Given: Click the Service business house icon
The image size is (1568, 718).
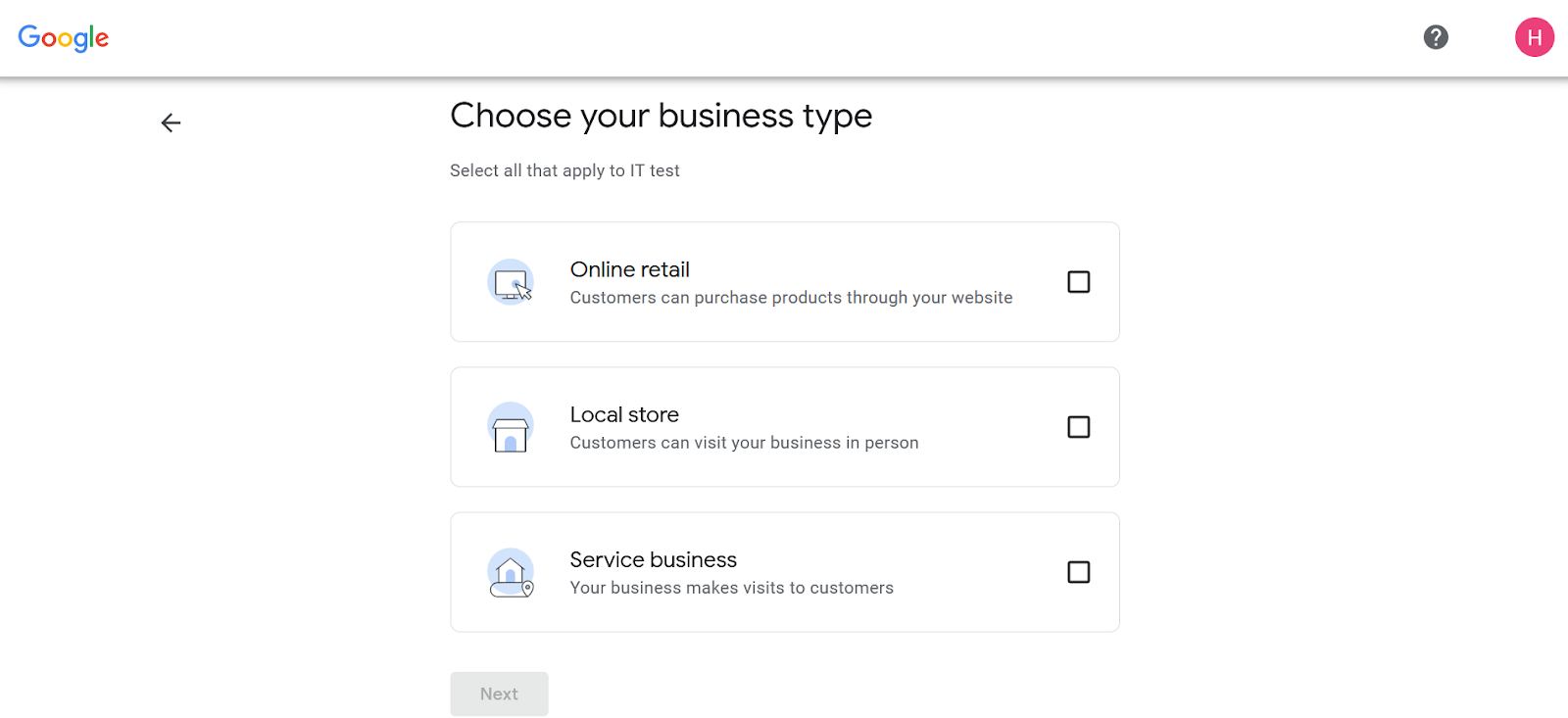Looking at the screenshot, I should (511, 572).
